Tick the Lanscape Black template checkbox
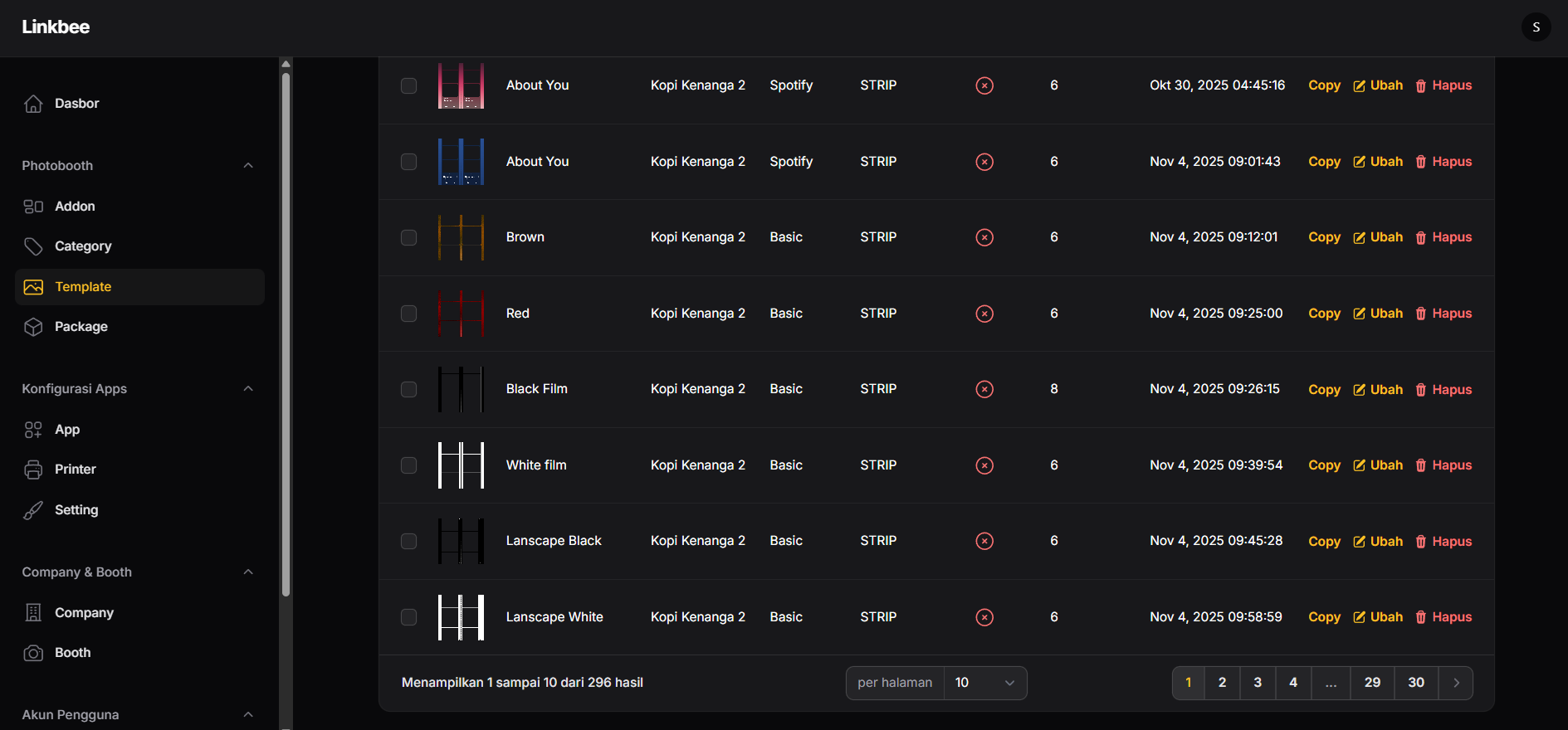The height and width of the screenshot is (730, 1568). 408,541
